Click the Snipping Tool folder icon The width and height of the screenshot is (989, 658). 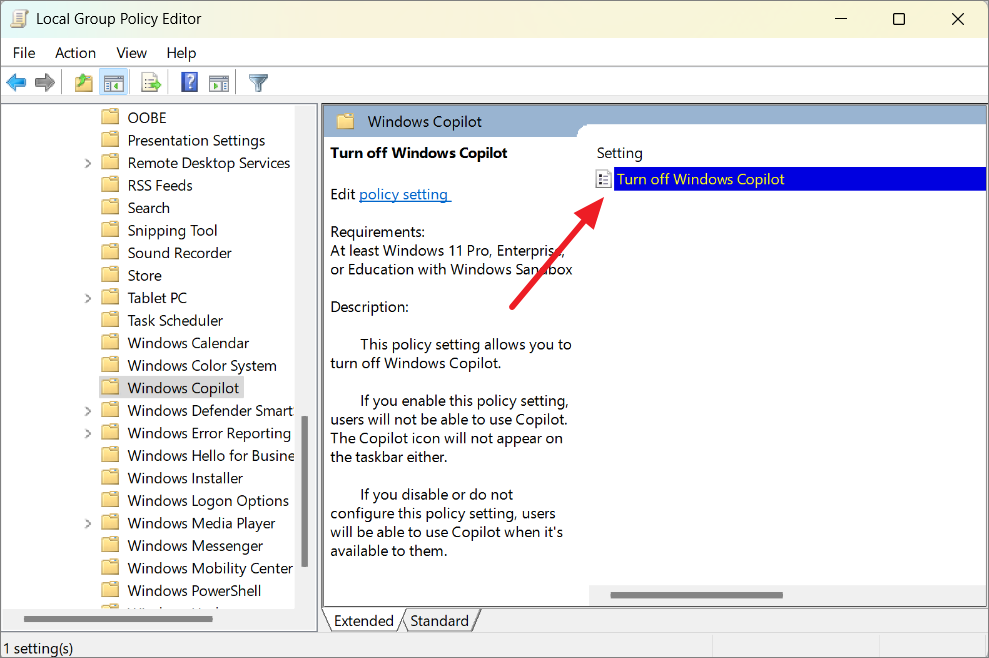tap(110, 230)
